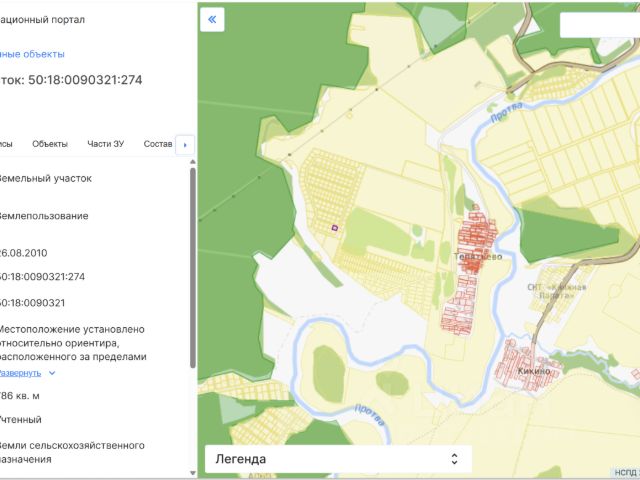Viewport: 640px width, 480px height.
Task: Click the Легенда up-down arrows
Action: 454,459
